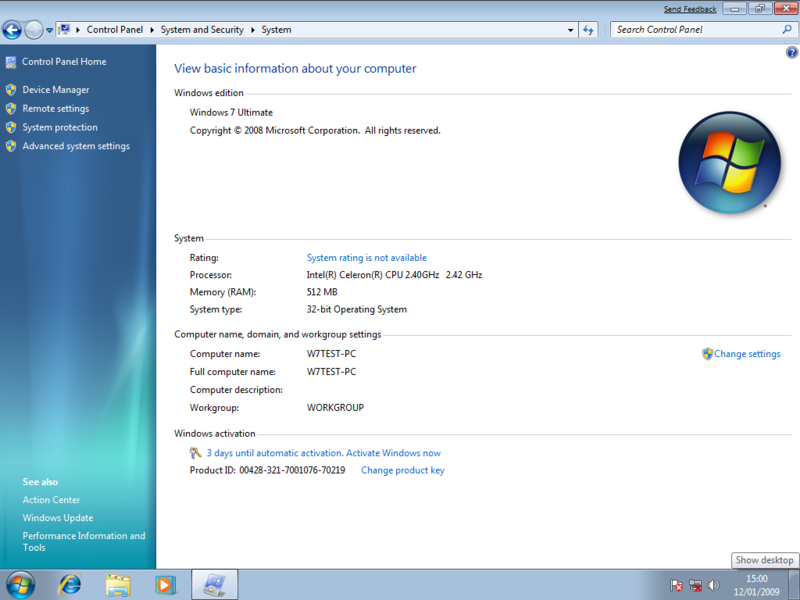Click the Product ID 00428-321-7001076-70219 value
Viewport: 800px width, 600px height.
292,470
